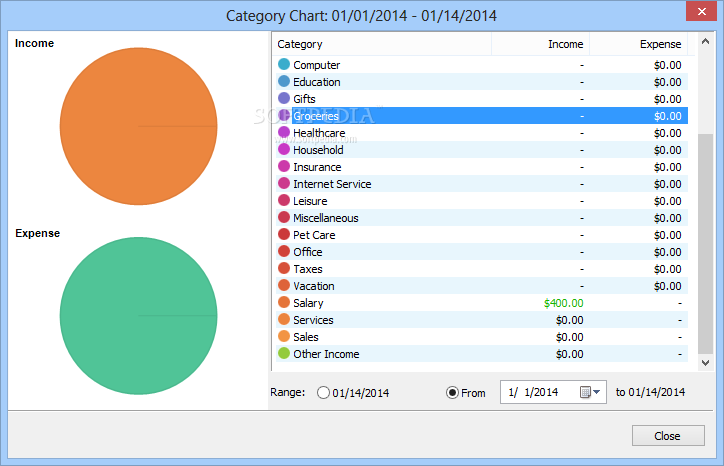Select the Office row label
This screenshot has height=466, width=724.
pos(308,252)
